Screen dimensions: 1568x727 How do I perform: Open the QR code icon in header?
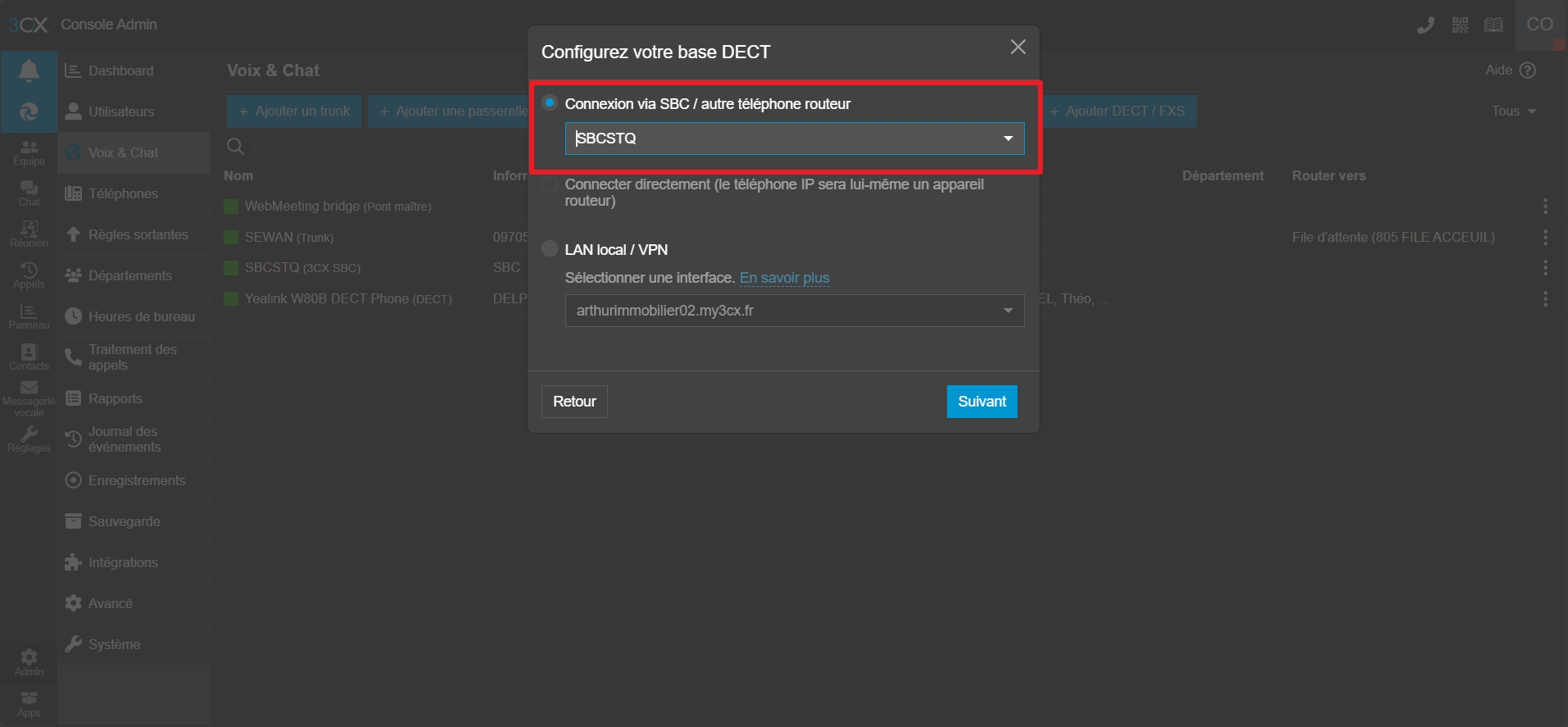(1460, 25)
